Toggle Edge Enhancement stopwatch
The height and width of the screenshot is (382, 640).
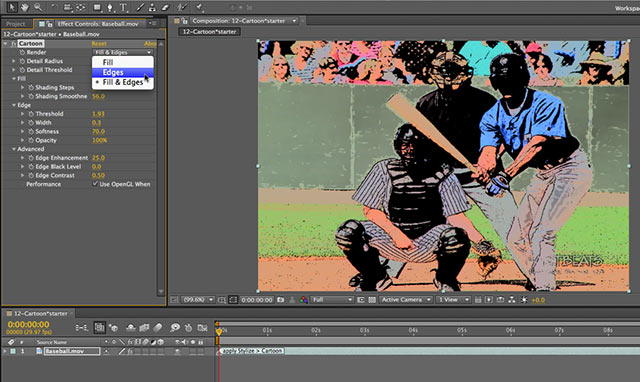click(x=31, y=158)
